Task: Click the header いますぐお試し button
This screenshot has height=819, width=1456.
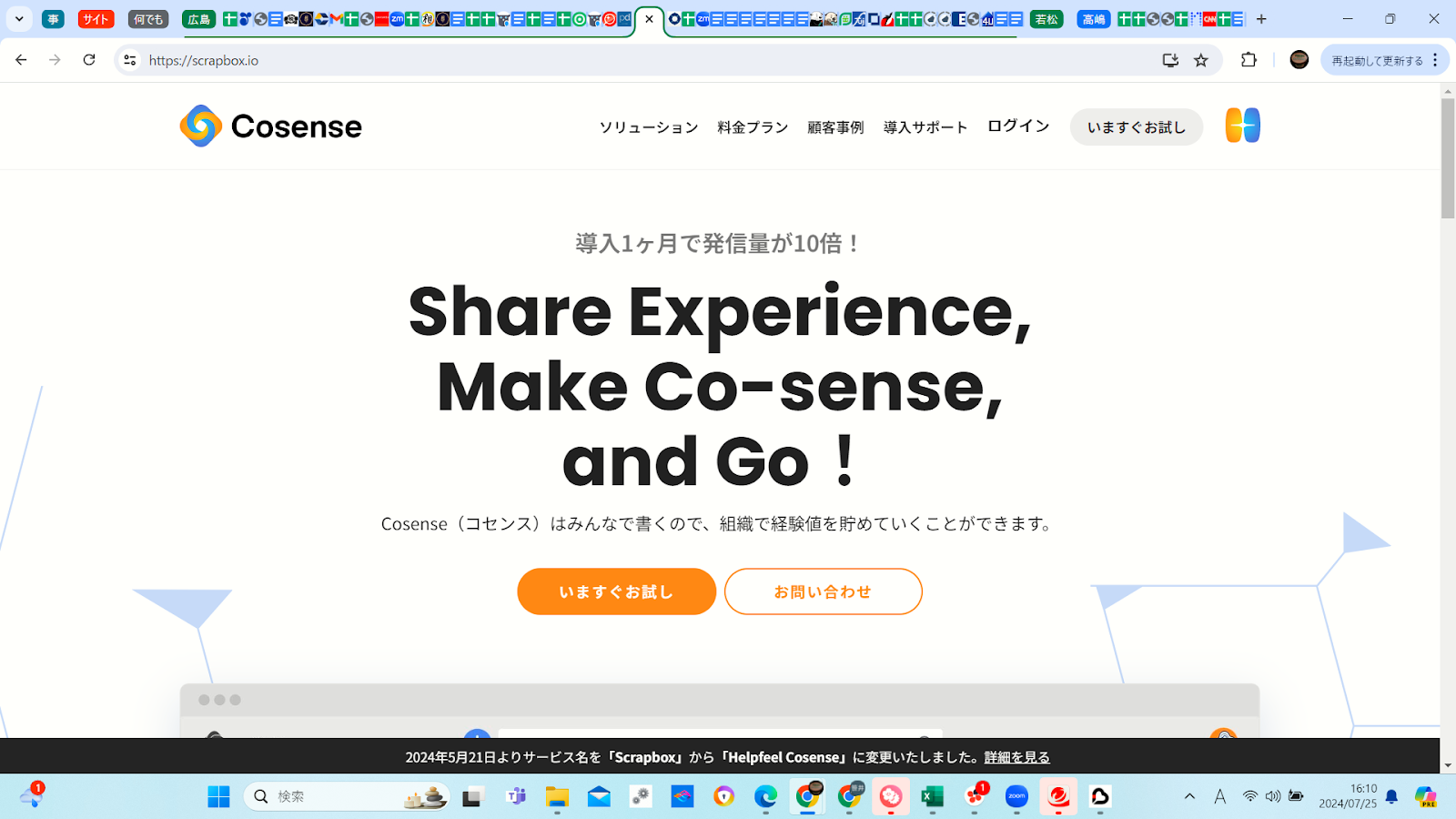Action: coord(1137,126)
